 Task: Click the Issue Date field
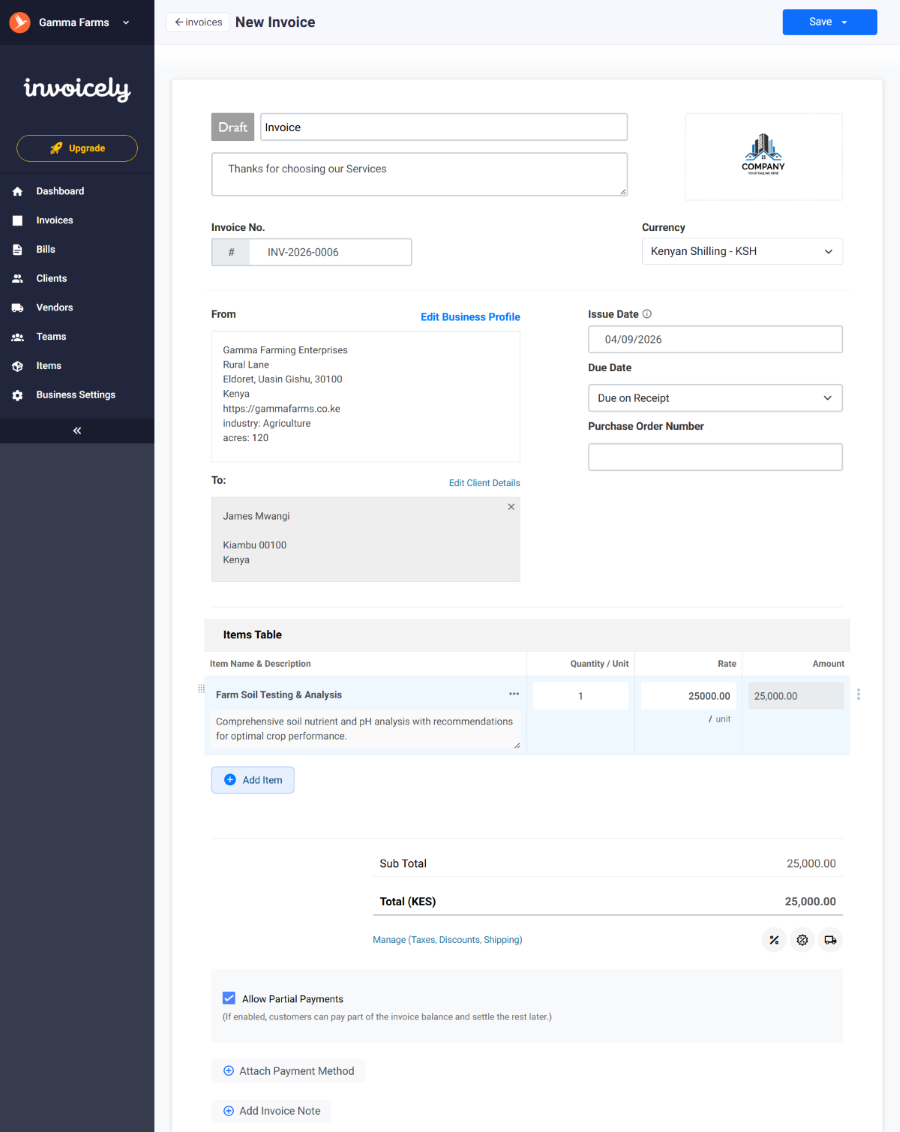click(x=715, y=339)
